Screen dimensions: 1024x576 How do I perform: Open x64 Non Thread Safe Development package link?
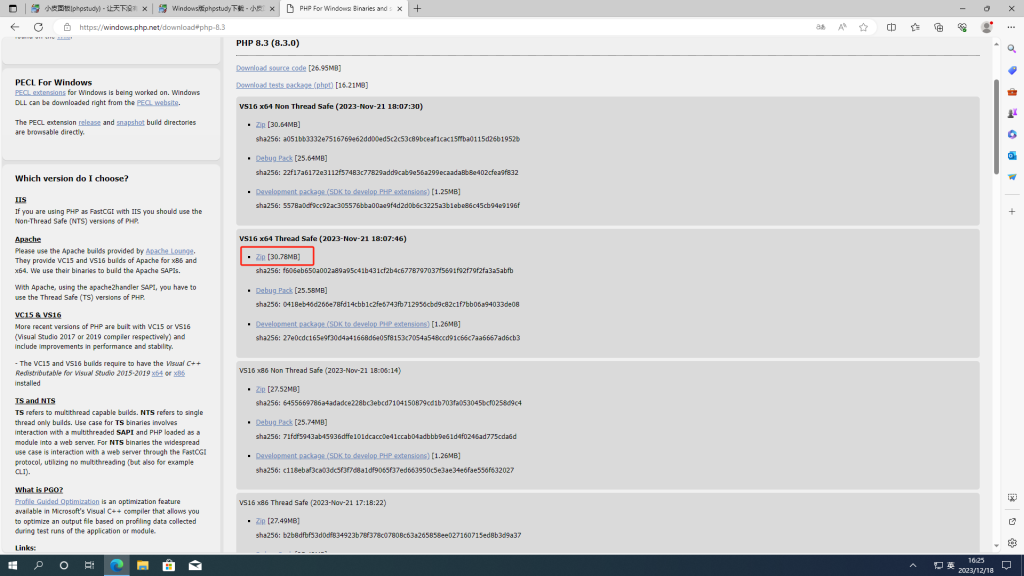point(342,192)
